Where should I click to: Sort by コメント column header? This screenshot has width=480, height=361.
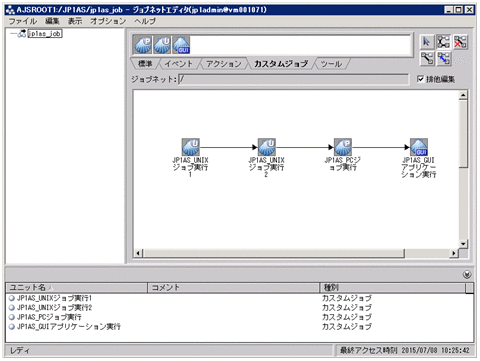[x=234, y=287]
